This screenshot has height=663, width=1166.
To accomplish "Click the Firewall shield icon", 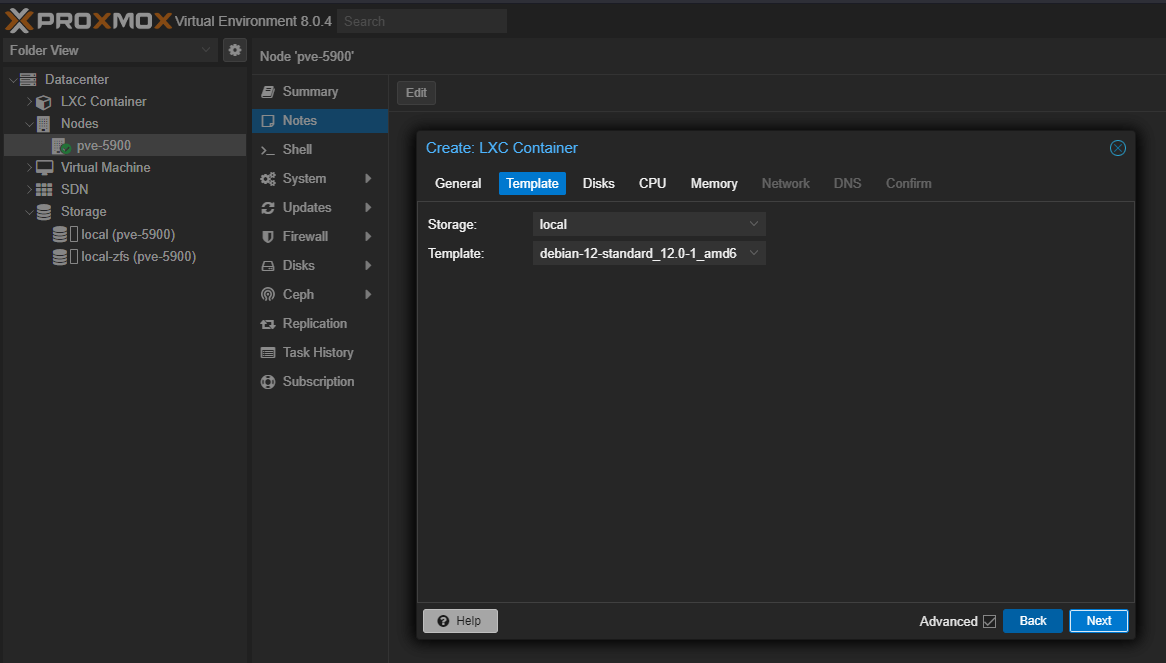I will (x=267, y=237).
